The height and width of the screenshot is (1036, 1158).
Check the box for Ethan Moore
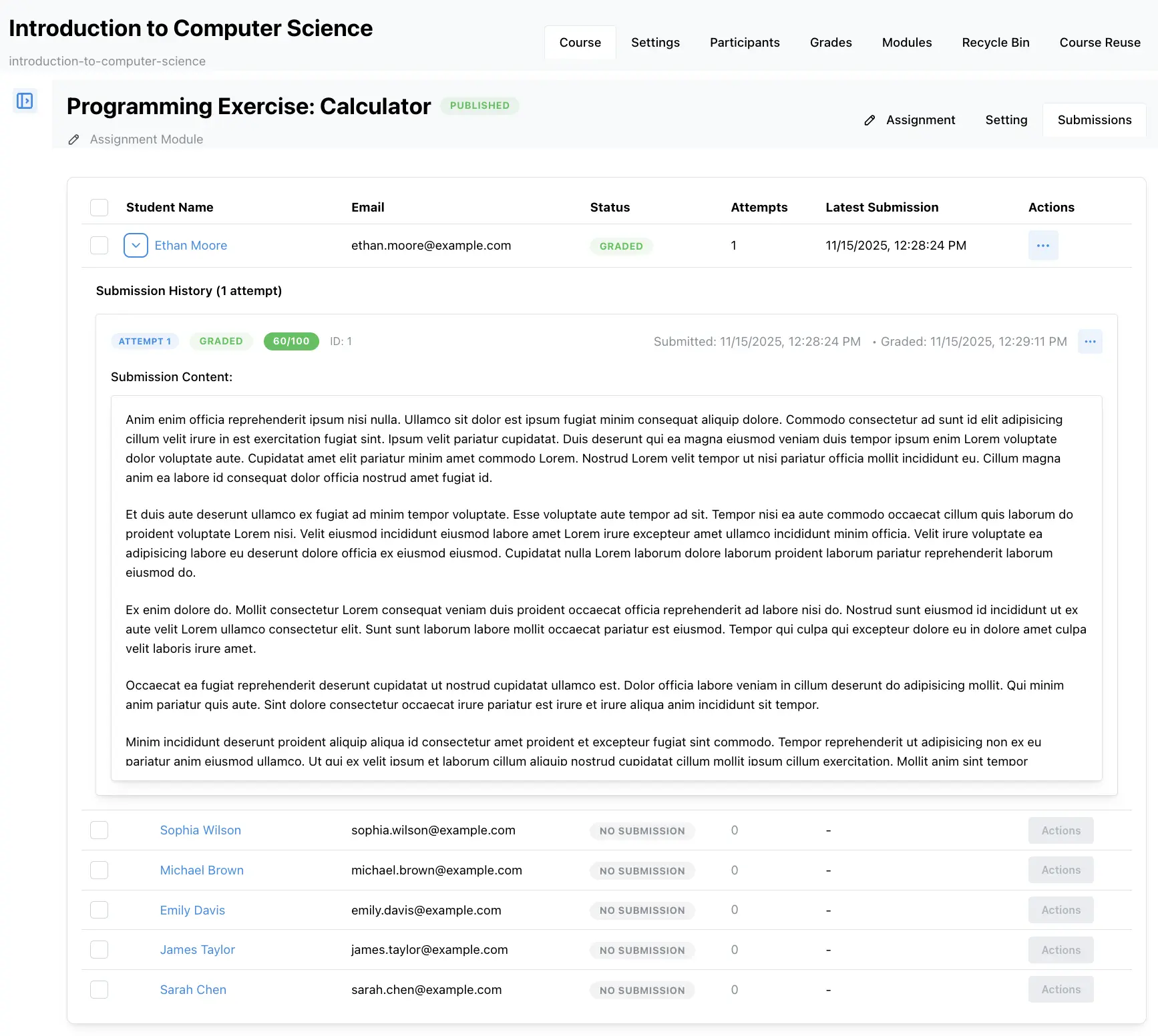tap(100, 246)
